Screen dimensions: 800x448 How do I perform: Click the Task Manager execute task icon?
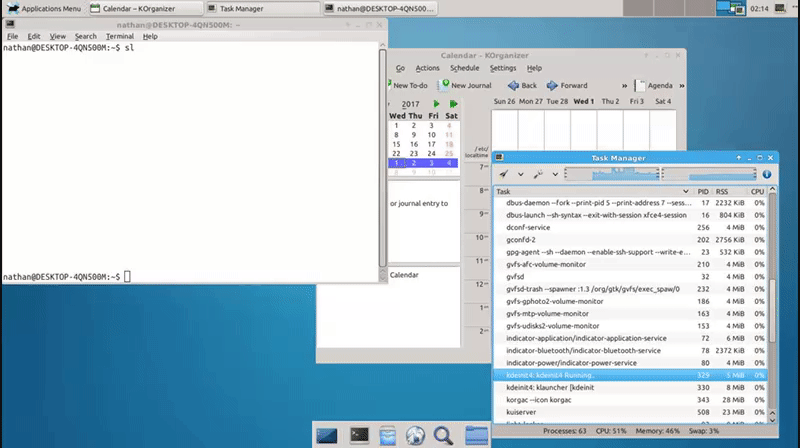505,174
